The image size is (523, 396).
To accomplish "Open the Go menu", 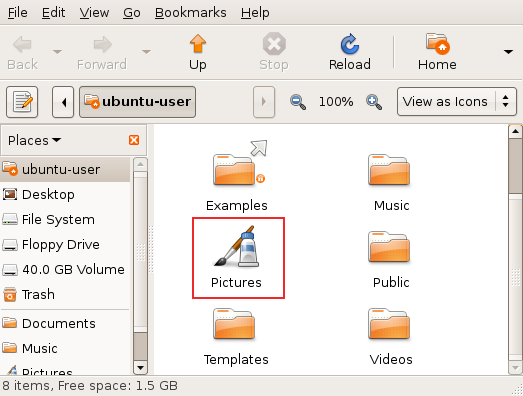I will tap(132, 13).
